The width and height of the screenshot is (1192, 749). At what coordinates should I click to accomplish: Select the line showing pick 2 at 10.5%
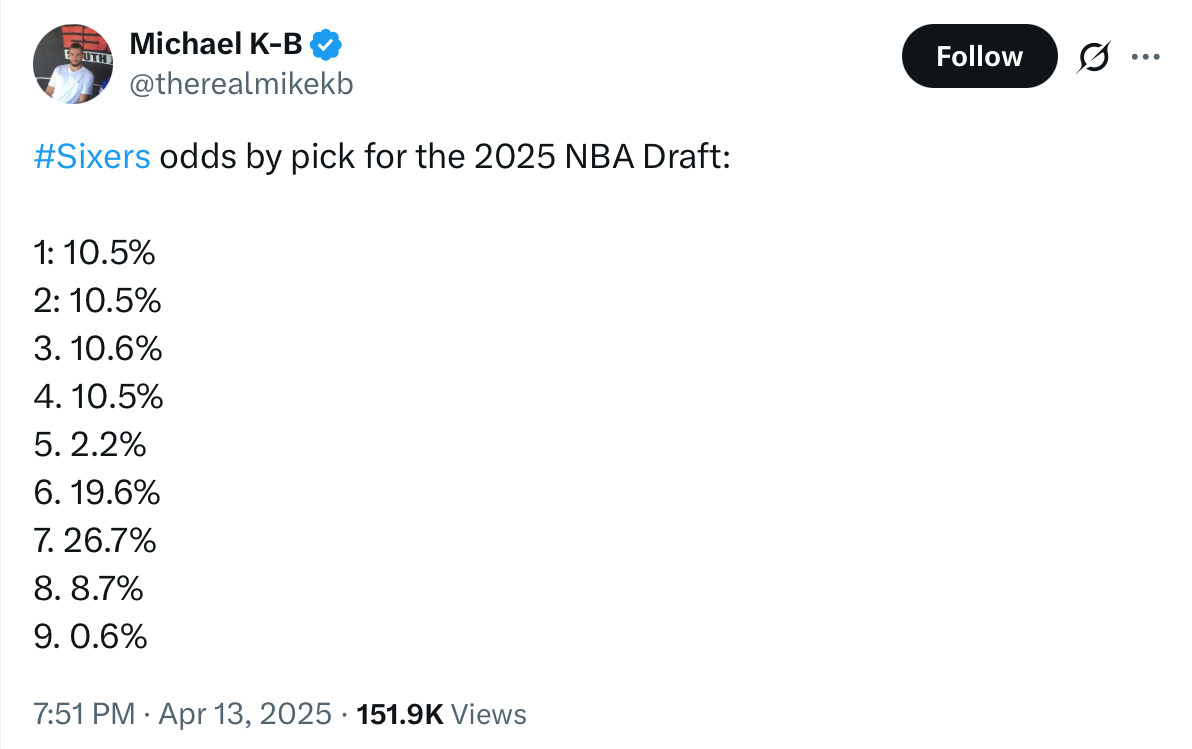click(97, 300)
